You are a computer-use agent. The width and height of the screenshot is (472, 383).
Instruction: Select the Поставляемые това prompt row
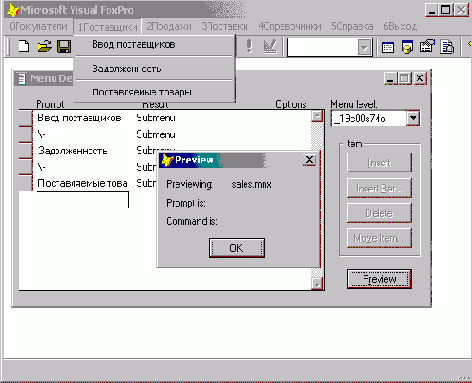(x=82, y=183)
